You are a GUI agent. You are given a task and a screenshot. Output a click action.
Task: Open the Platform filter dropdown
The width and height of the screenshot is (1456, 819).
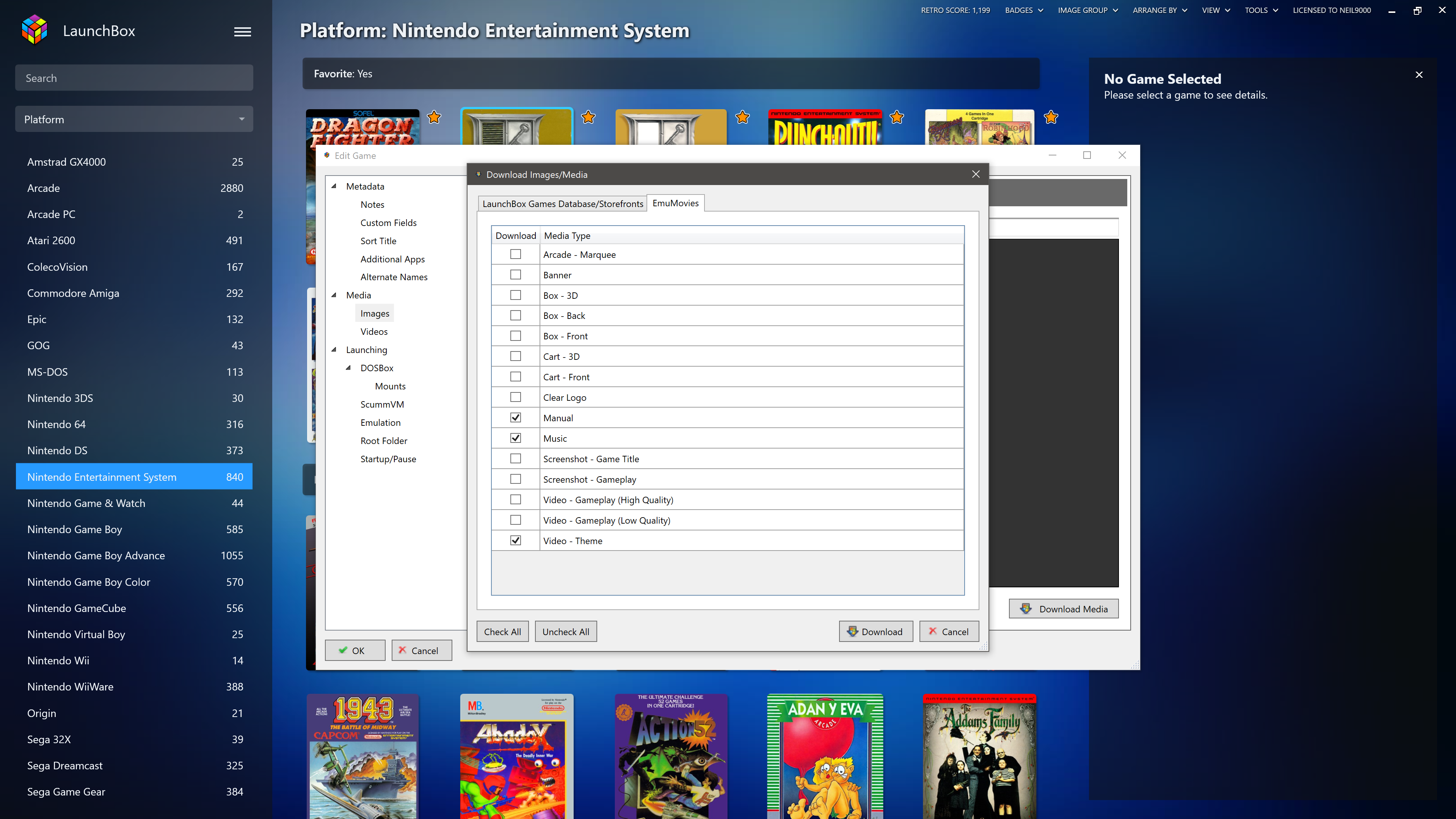(x=134, y=119)
